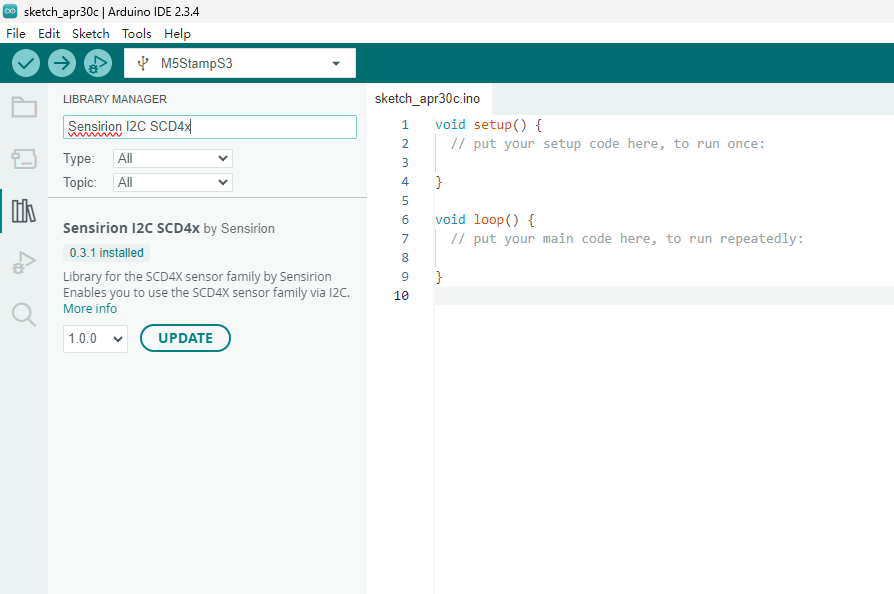Click the 0.3.1 installed badge
894x594 pixels.
point(107,253)
